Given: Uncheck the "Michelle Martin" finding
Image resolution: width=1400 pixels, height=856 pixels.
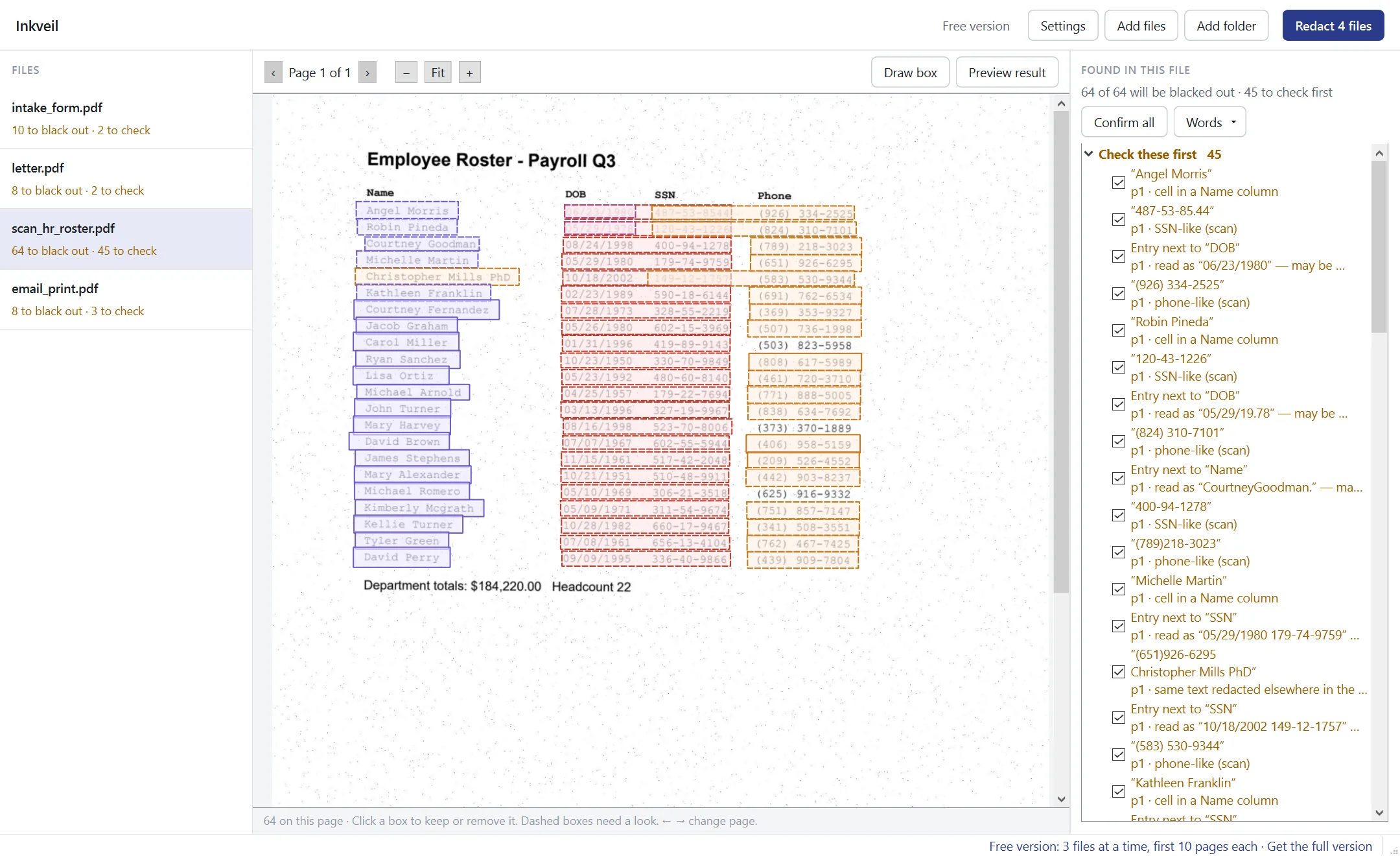Looking at the screenshot, I should coord(1118,589).
